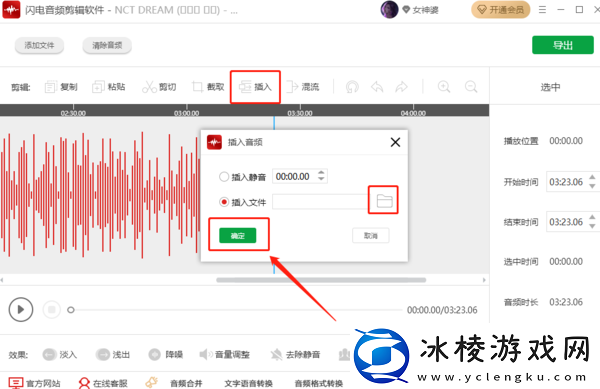The width and height of the screenshot is (600, 389).
Task: Decrease silence duration with down arrow
Action: click(x=321, y=179)
